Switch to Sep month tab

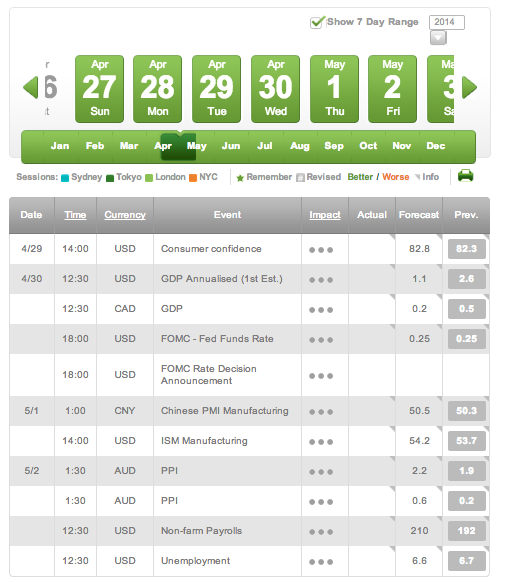point(334,146)
